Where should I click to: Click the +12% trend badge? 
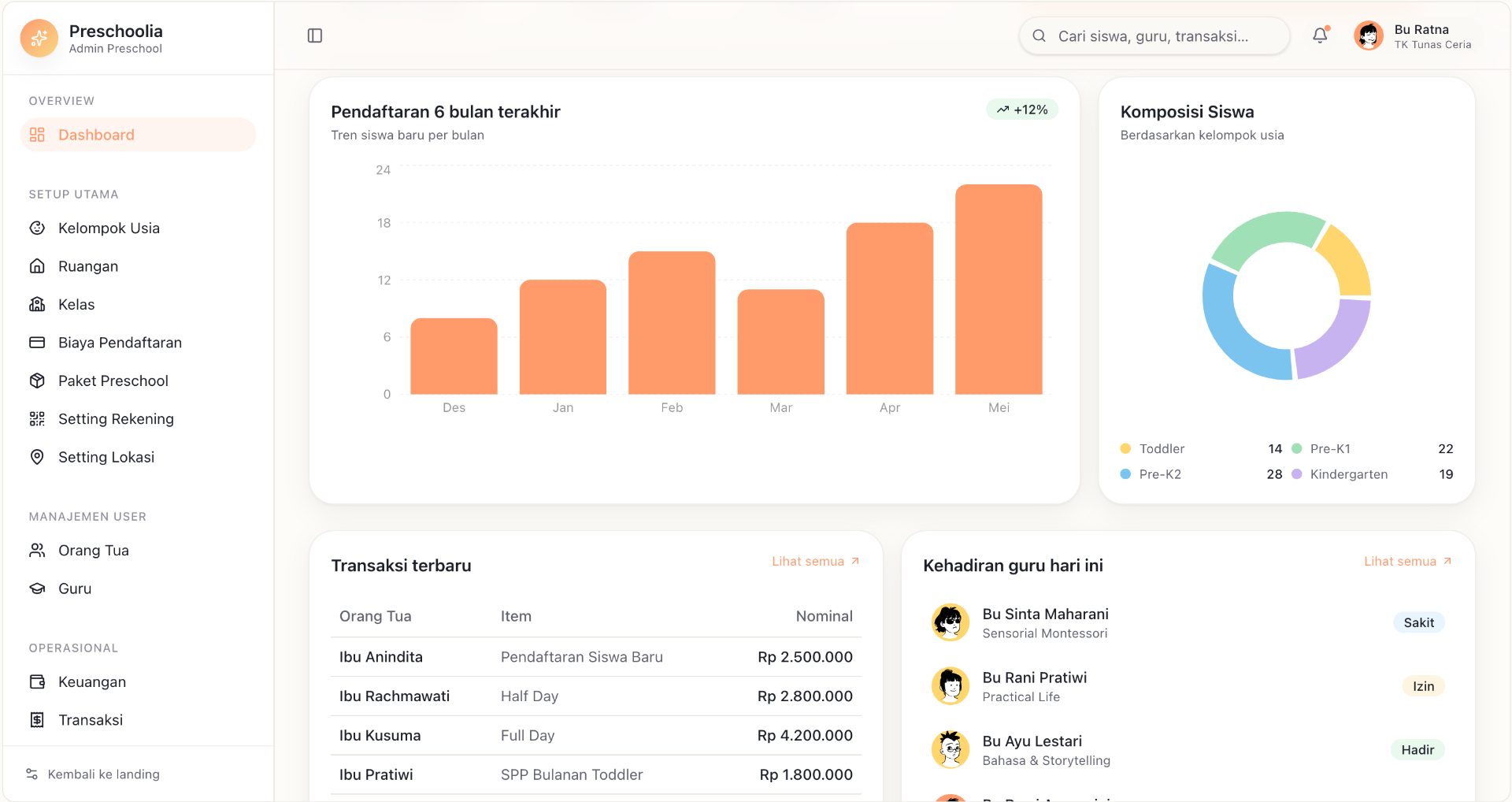1022,110
